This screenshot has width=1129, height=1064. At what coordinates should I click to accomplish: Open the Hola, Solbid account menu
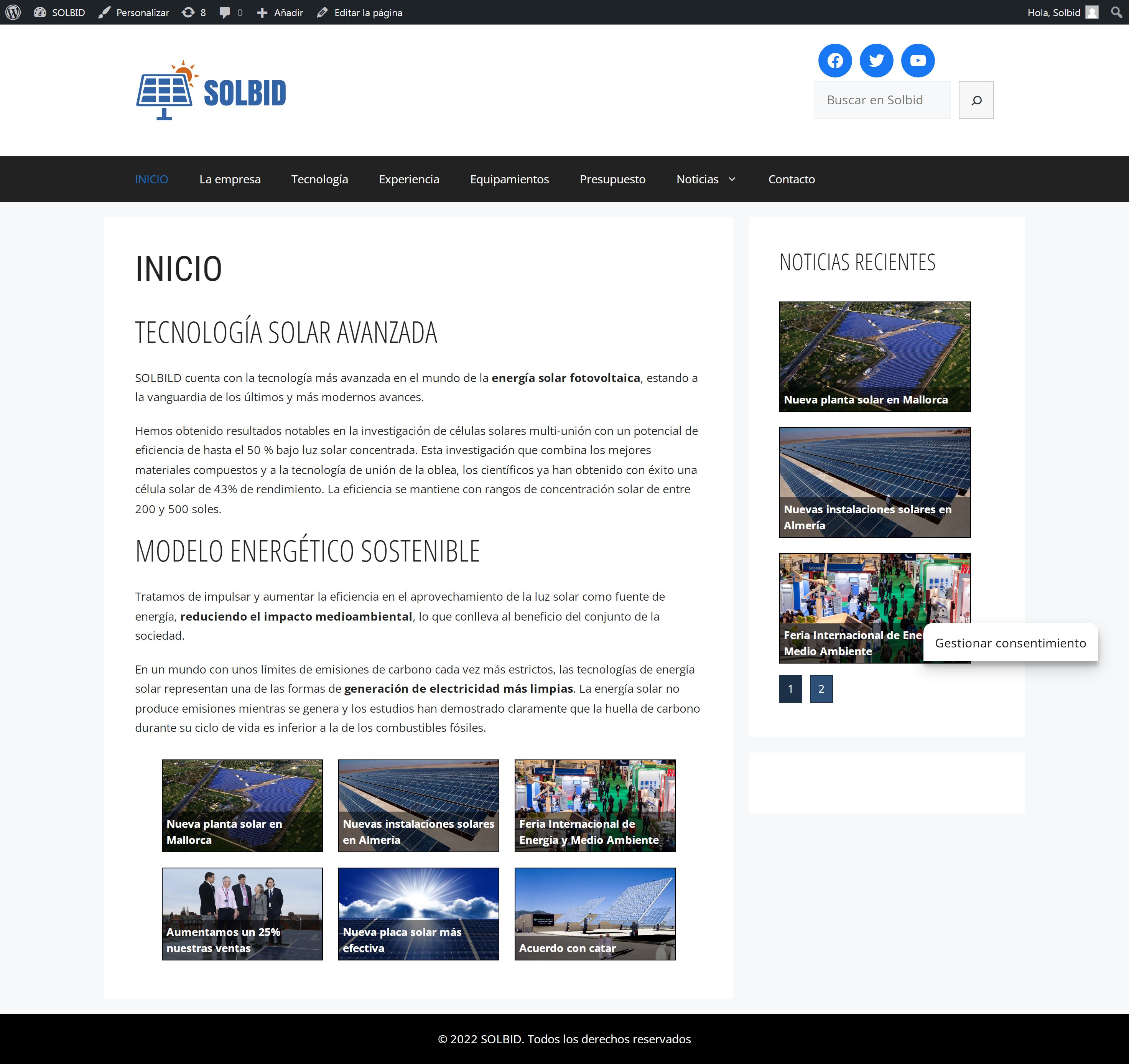click(x=1054, y=12)
